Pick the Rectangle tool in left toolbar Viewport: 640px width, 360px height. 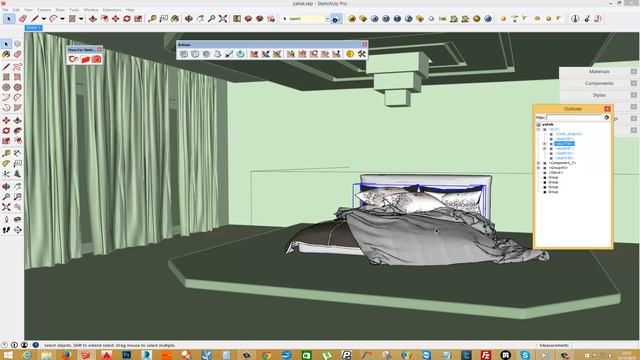6,77
